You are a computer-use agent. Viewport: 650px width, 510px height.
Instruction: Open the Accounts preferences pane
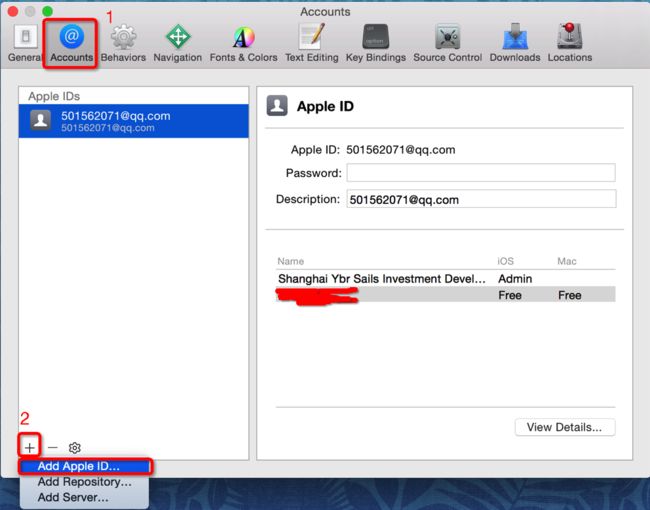[71, 43]
